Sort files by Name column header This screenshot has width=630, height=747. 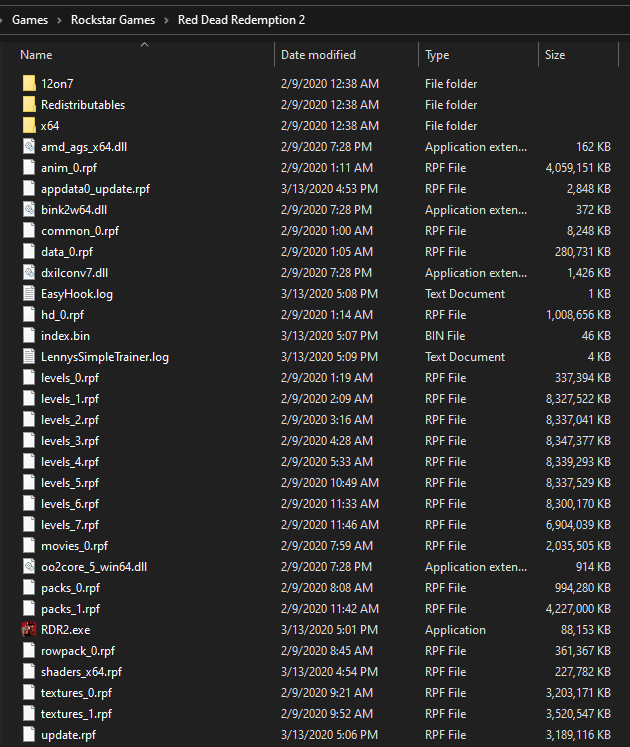point(36,55)
